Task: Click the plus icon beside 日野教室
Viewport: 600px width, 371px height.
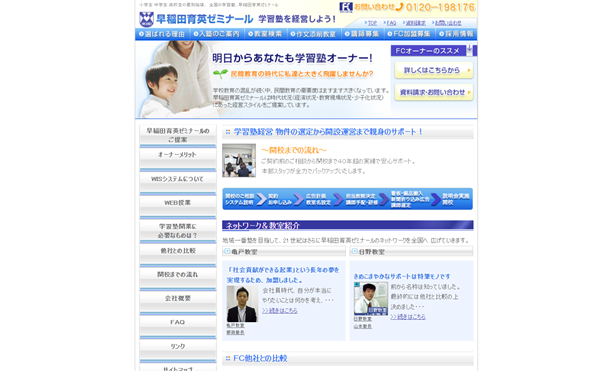Action: (355, 251)
